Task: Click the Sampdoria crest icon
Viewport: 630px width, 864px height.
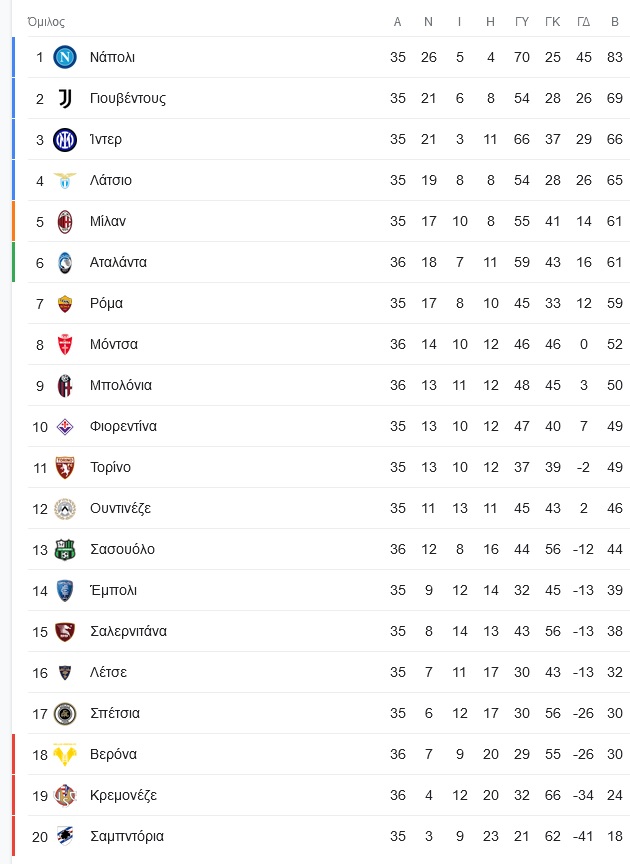Action: 64,836
